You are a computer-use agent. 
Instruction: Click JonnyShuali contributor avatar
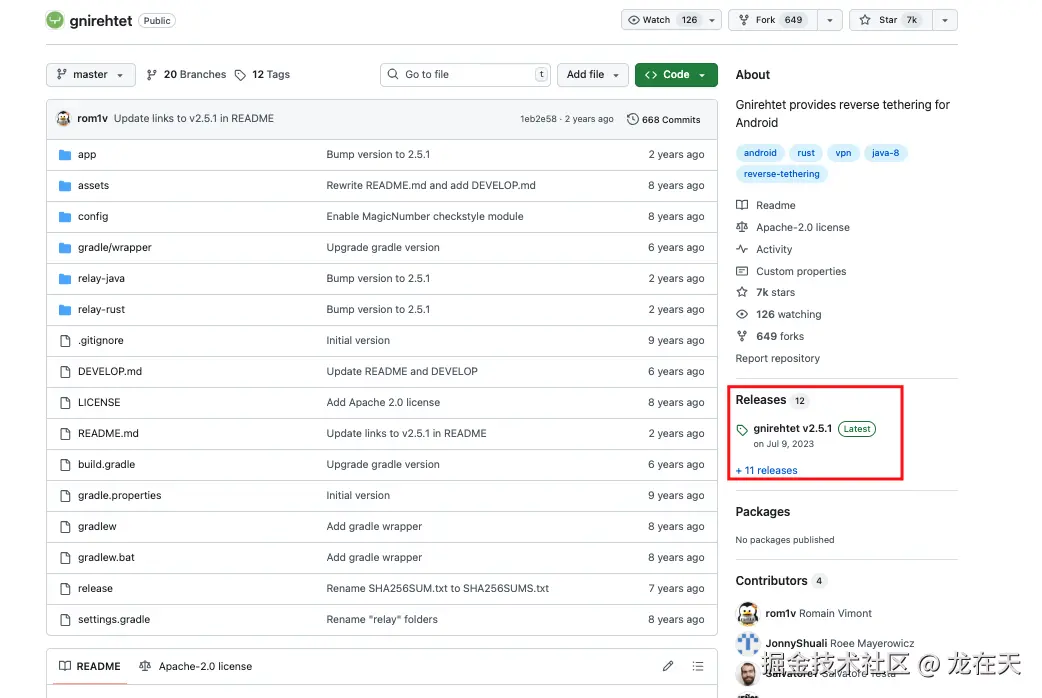pos(748,643)
